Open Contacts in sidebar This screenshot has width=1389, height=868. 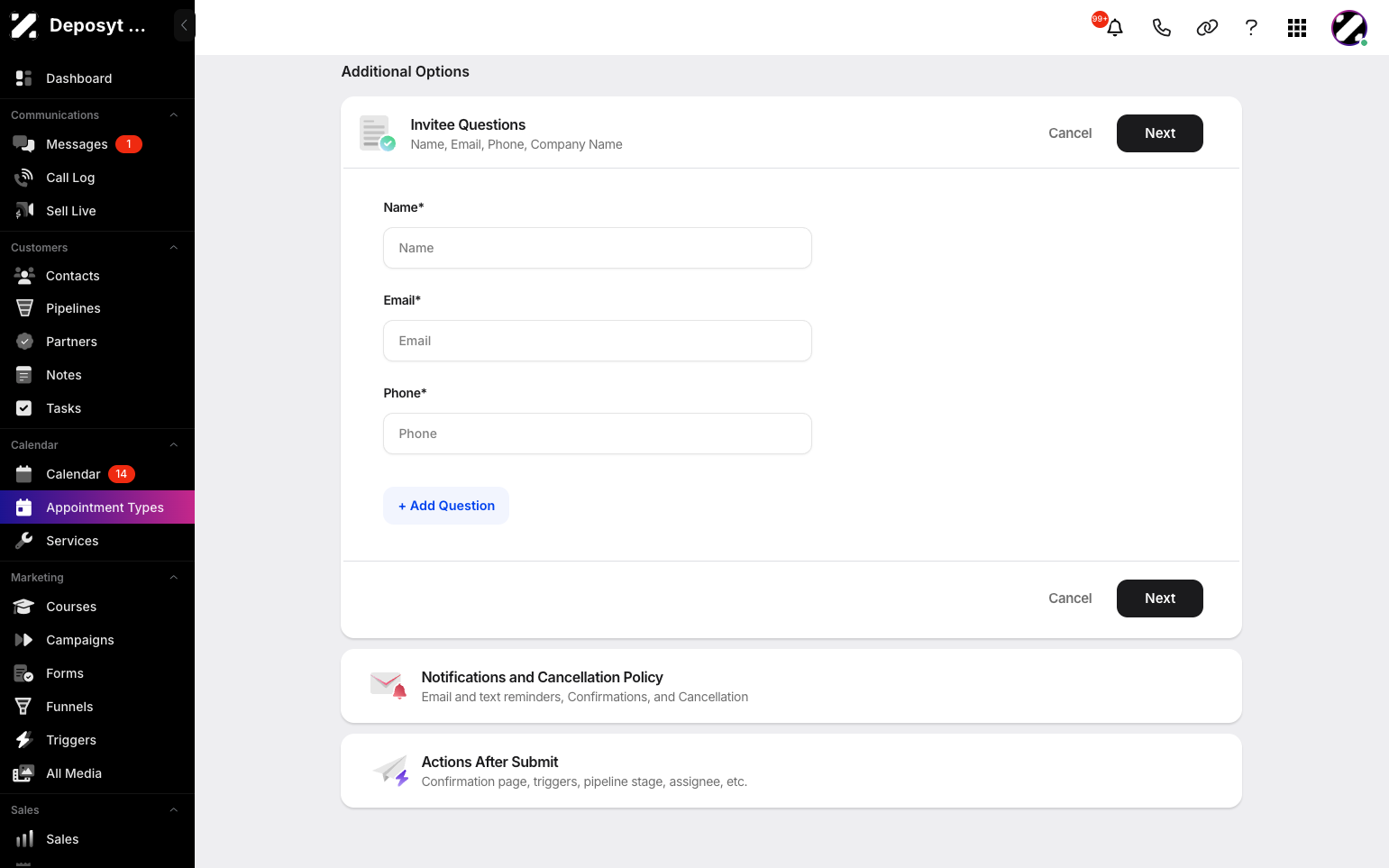point(97,276)
